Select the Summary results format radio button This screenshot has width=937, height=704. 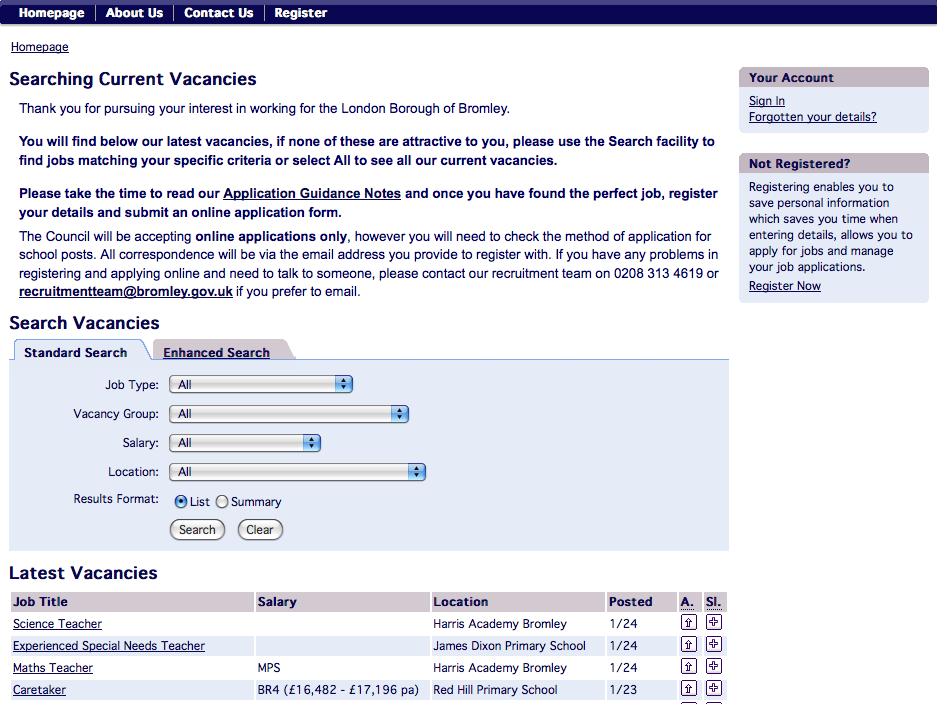(x=222, y=502)
